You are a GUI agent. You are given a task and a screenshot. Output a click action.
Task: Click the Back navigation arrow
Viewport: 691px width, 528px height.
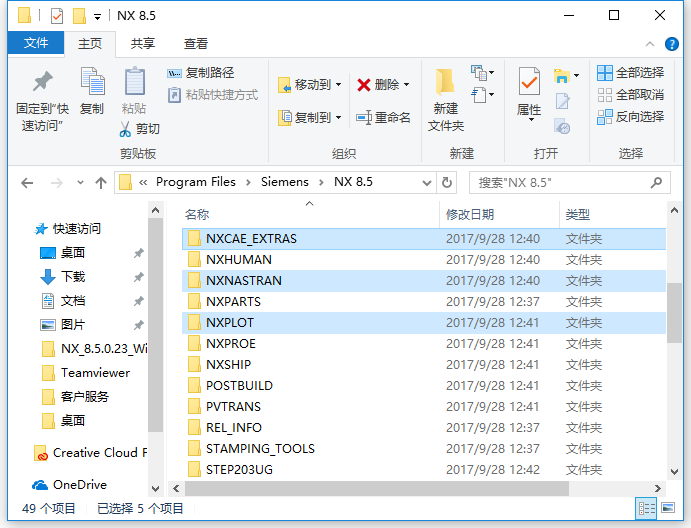coord(27,182)
